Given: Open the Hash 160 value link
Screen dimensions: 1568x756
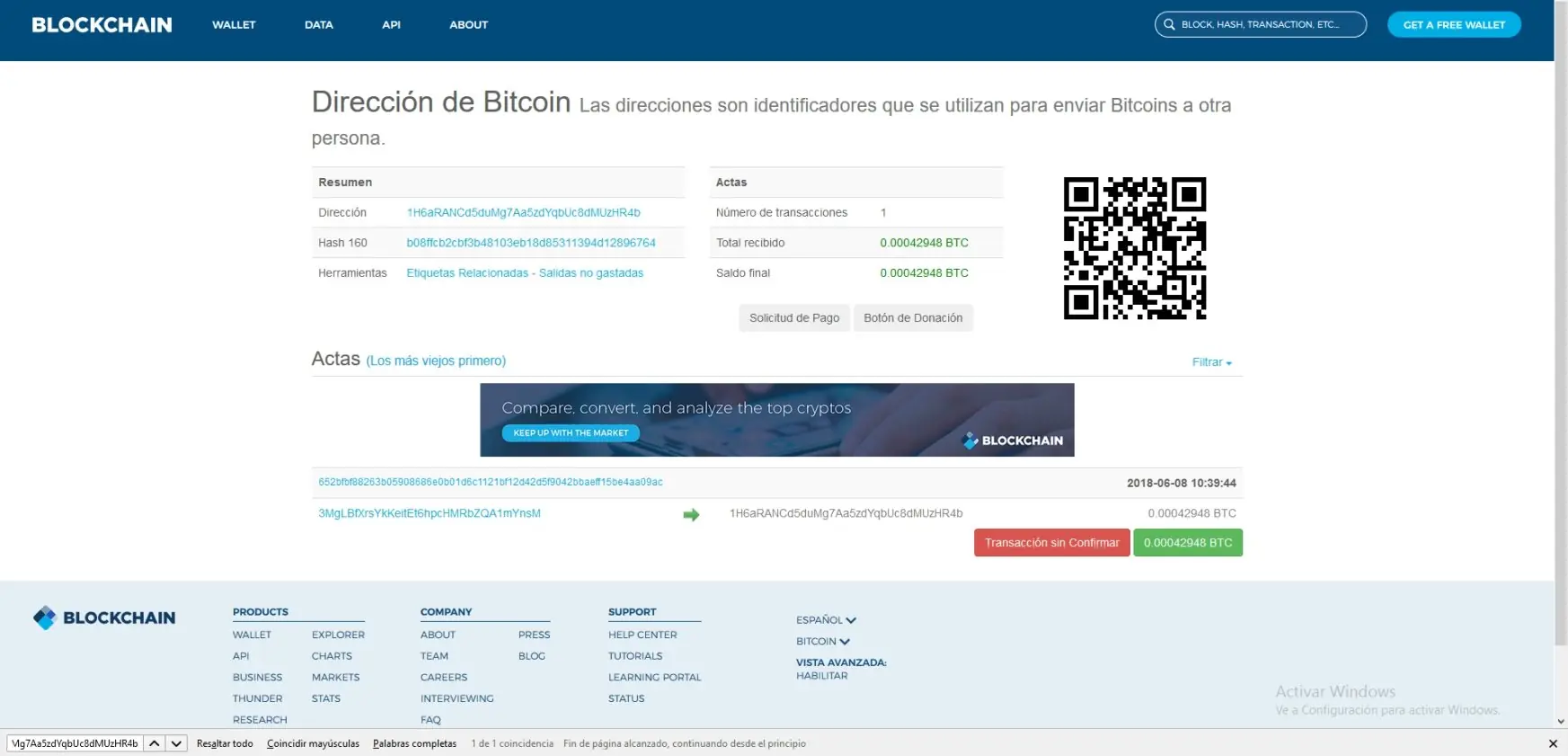Looking at the screenshot, I should 531,244.
